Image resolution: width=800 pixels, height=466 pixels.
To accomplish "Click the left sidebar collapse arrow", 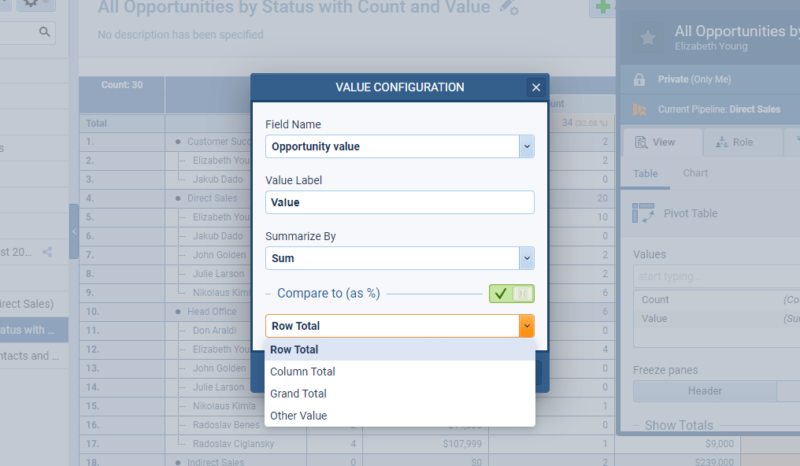I will pos(74,231).
